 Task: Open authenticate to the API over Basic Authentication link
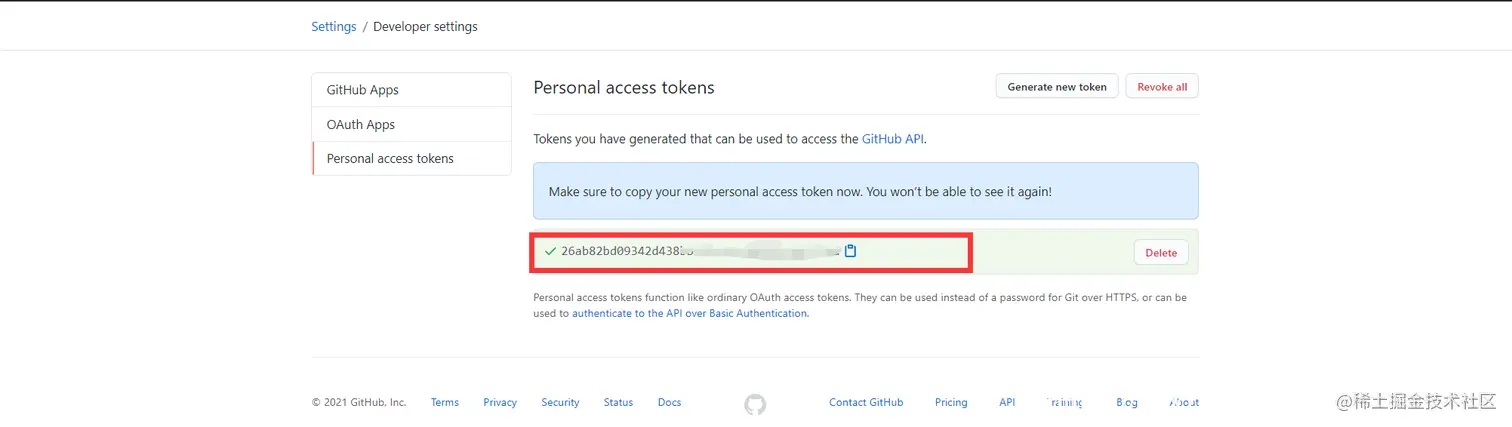[689, 313]
